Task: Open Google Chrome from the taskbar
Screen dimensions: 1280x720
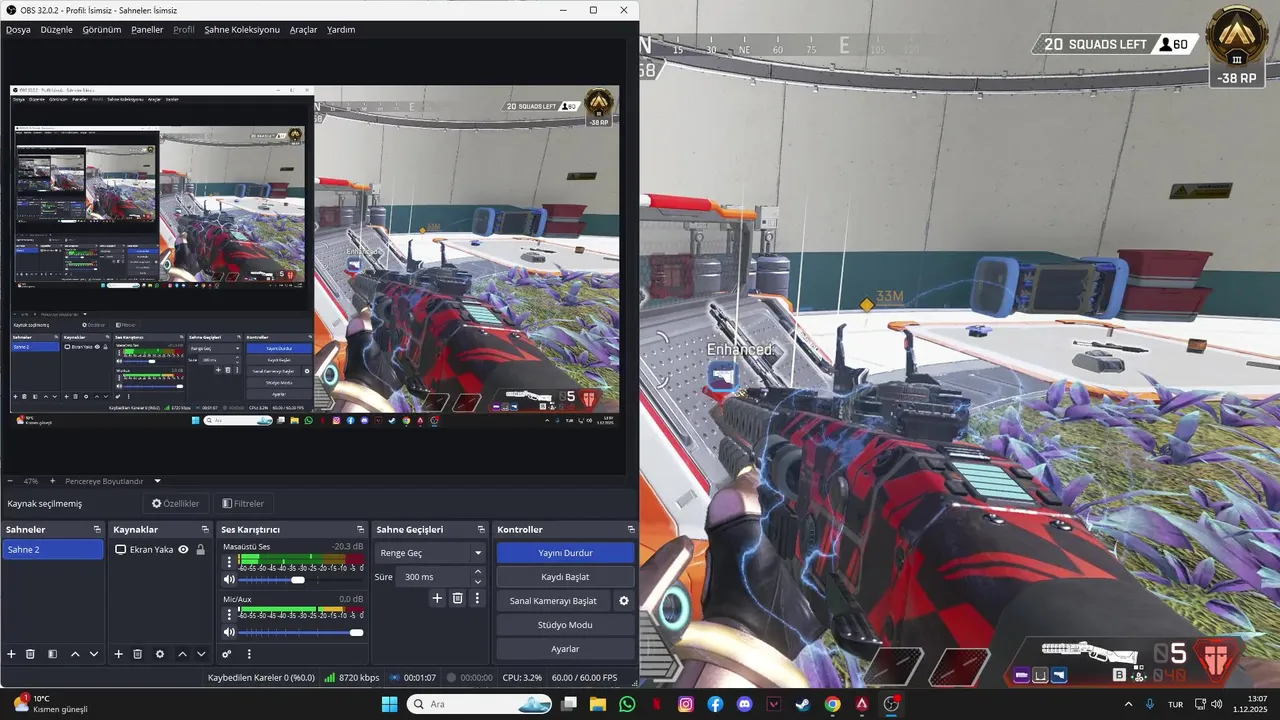Action: point(832,704)
